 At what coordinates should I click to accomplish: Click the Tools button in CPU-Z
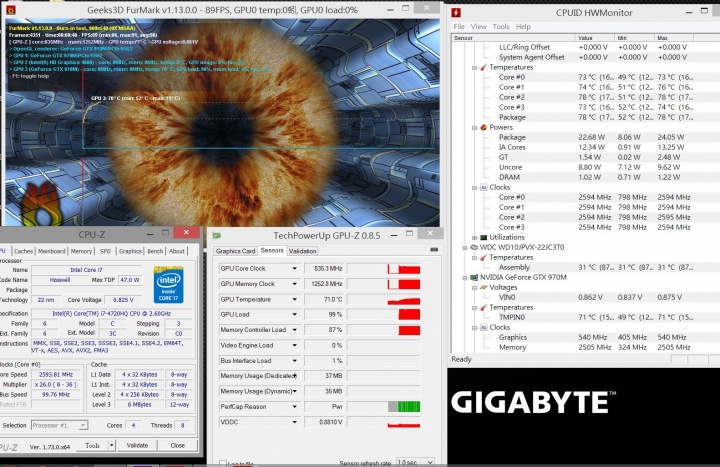click(x=92, y=445)
